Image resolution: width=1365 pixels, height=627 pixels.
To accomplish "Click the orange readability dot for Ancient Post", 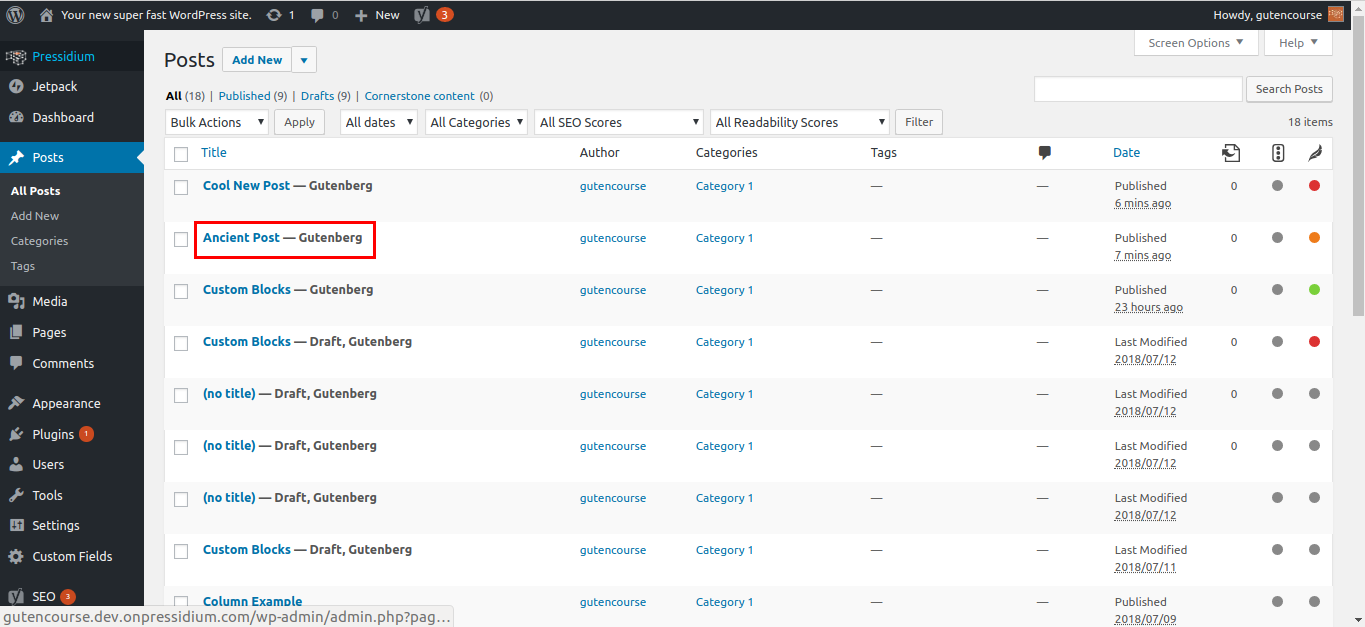I will [1314, 237].
